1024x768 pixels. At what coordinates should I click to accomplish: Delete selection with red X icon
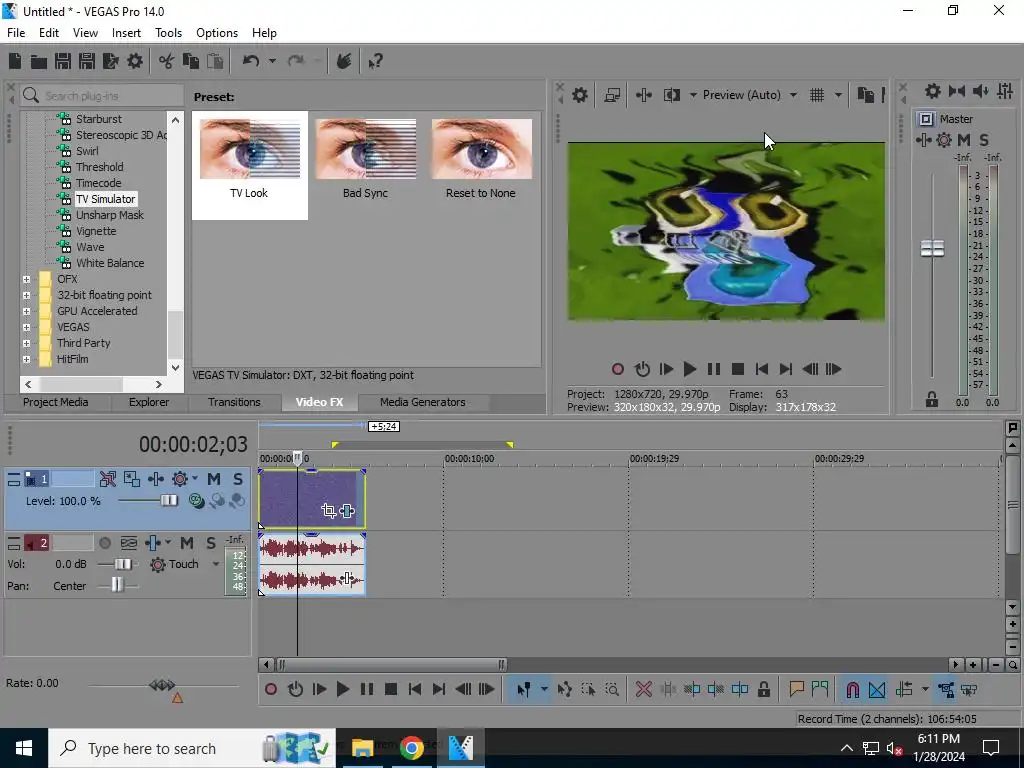coord(644,689)
